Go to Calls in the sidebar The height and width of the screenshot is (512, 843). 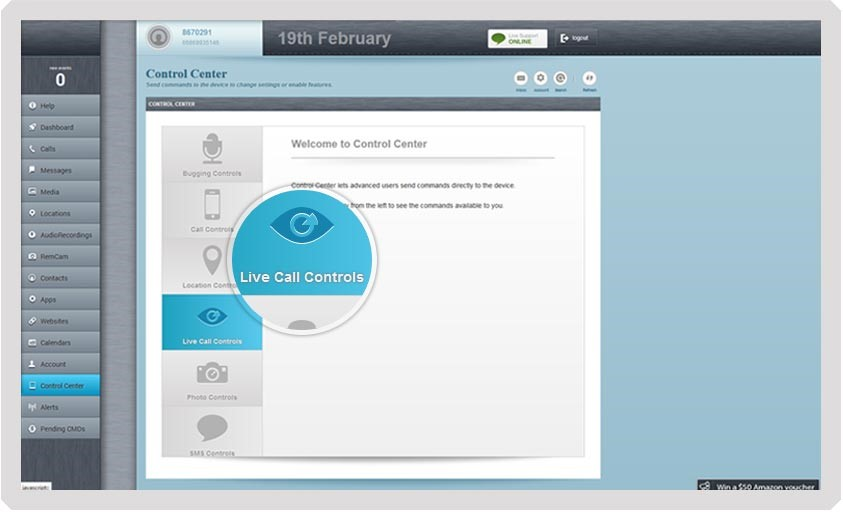[60, 149]
